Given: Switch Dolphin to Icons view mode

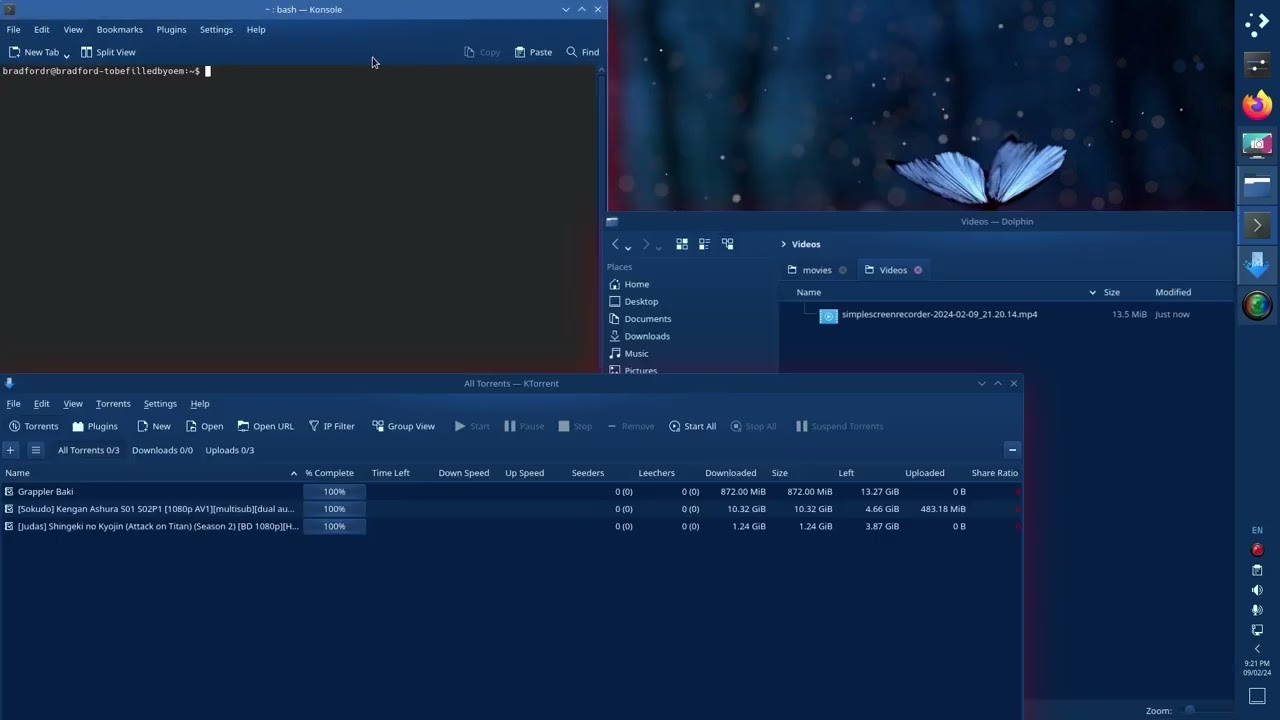Looking at the screenshot, I should pos(682,244).
